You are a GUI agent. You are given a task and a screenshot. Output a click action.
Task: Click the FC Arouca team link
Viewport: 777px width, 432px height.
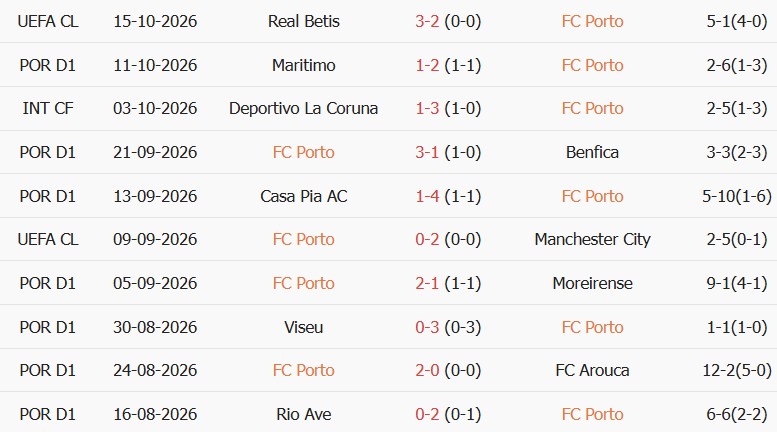point(592,370)
